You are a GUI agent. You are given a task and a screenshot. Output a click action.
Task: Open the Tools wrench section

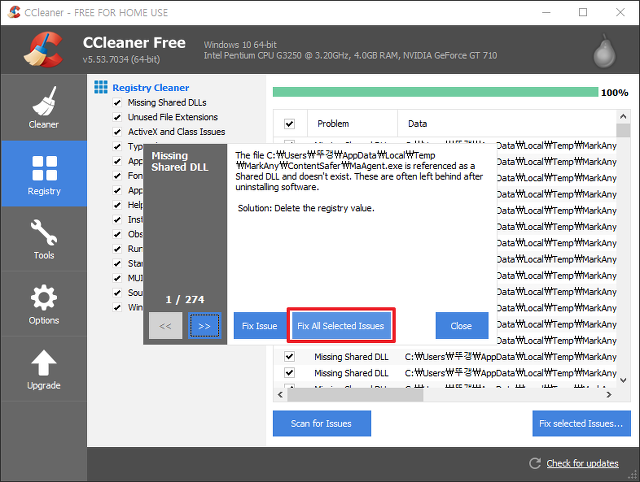[x=44, y=239]
